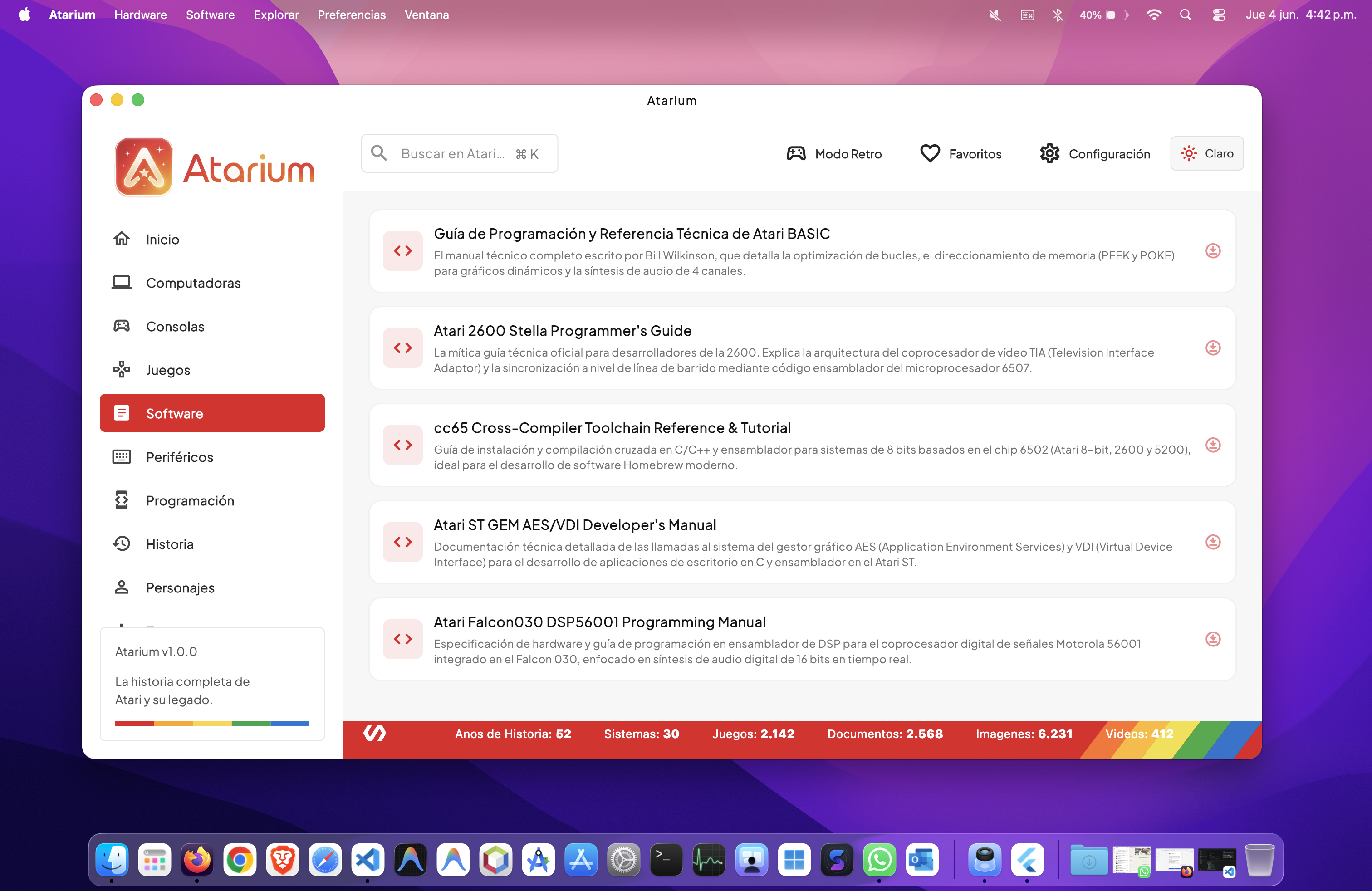Open Guía de Programación de Atari BASIC title
The image size is (1372, 891).
(x=632, y=234)
